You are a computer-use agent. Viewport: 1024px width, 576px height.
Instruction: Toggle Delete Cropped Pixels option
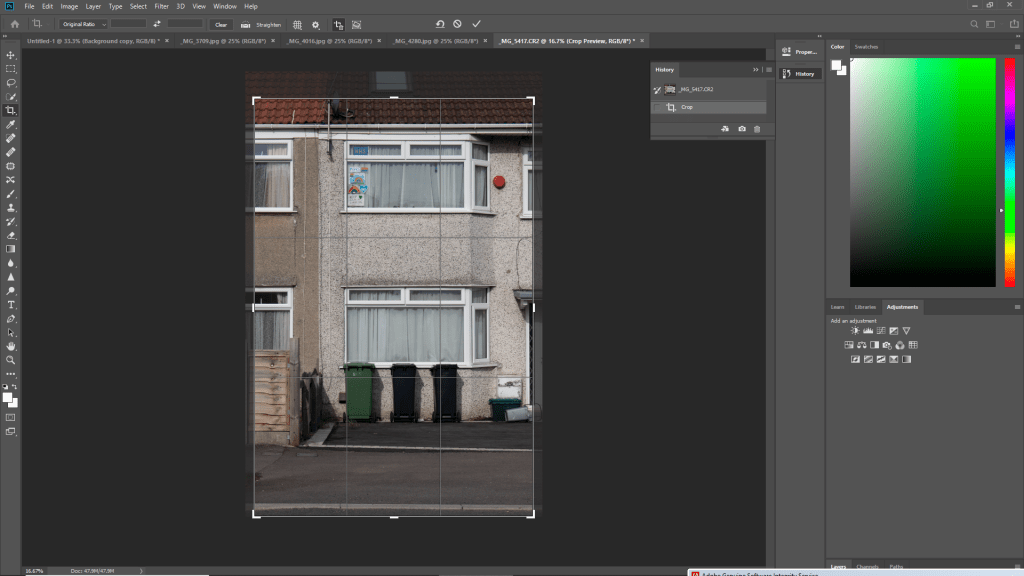coord(338,24)
